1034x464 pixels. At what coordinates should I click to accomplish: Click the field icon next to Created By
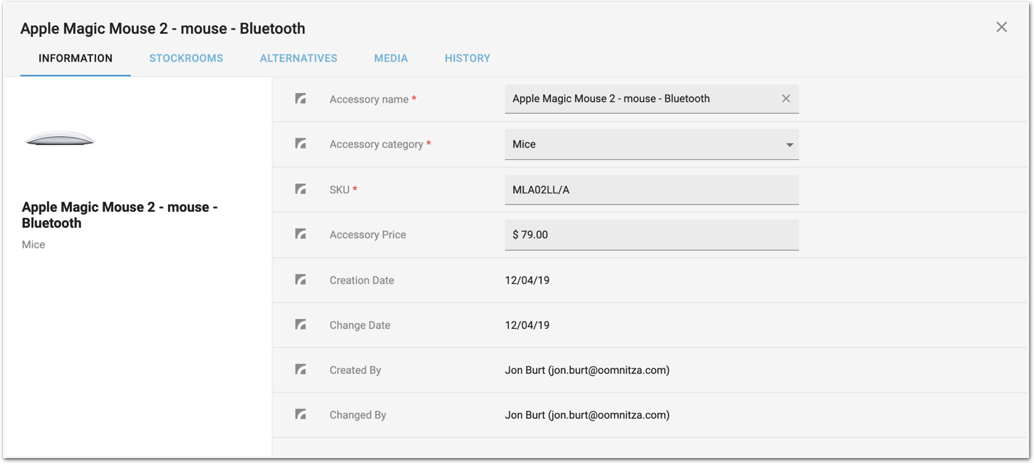[x=300, y=370]
